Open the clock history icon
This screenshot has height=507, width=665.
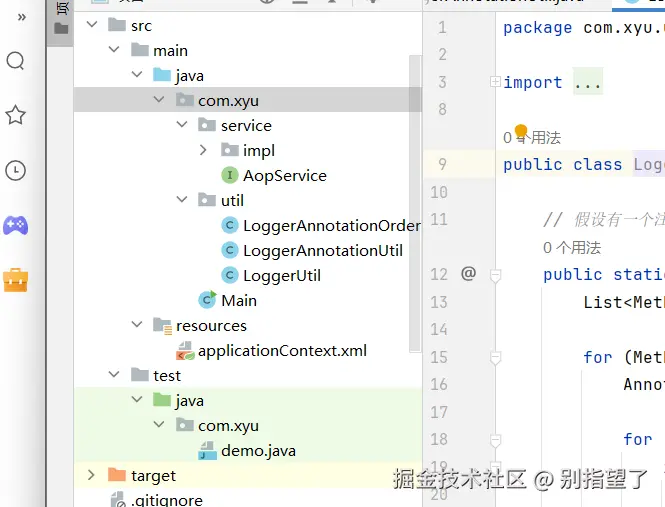coord(16,171)
